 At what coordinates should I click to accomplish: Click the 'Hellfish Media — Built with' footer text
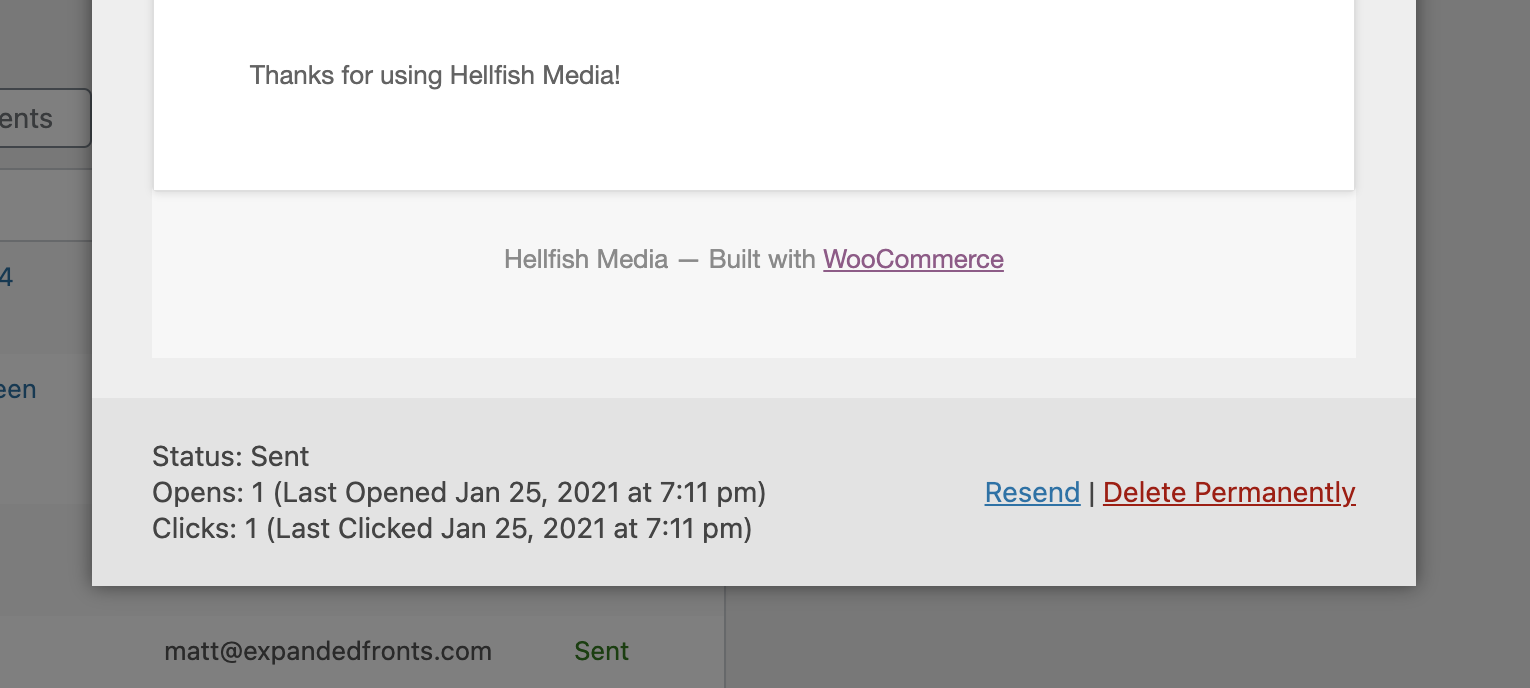[660, 259]
